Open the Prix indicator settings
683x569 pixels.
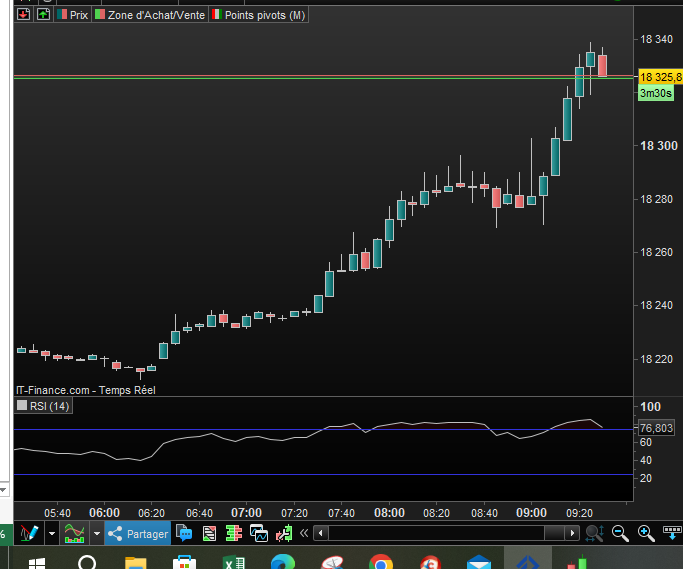73,15
